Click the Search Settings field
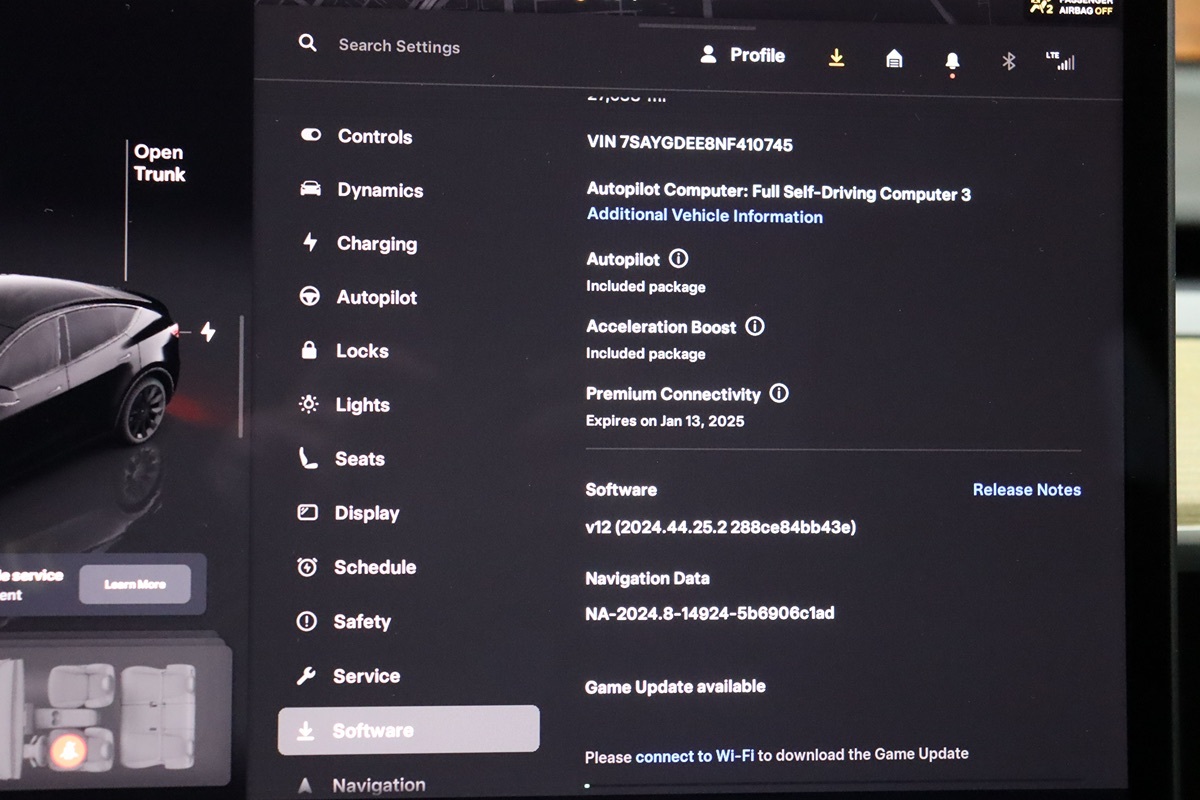 coord(399,46)
